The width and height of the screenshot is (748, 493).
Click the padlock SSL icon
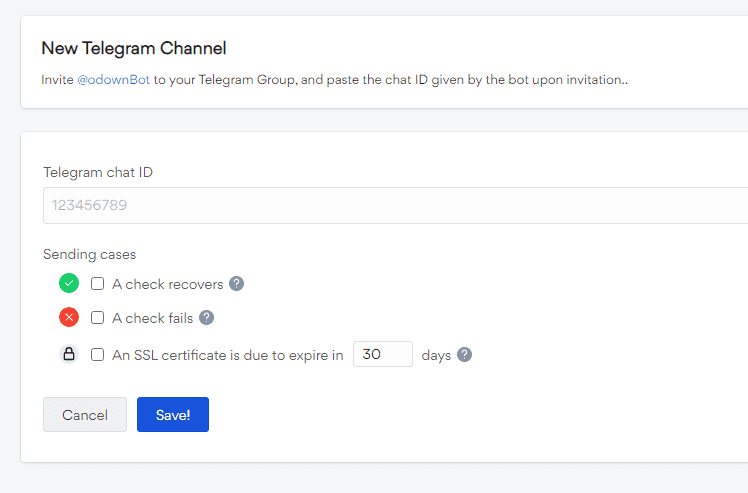pyautogui.click(x=69, y=354)
